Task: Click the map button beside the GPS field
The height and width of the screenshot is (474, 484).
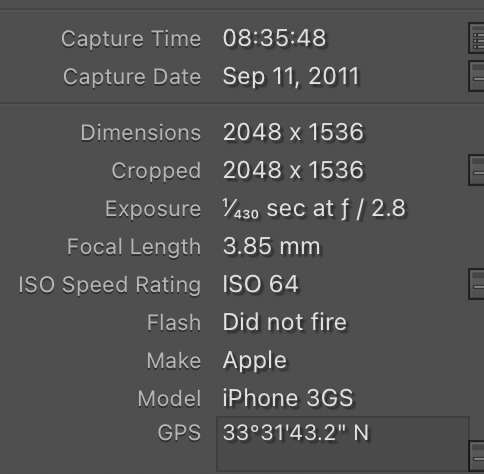Action: (x=476, y=457)
